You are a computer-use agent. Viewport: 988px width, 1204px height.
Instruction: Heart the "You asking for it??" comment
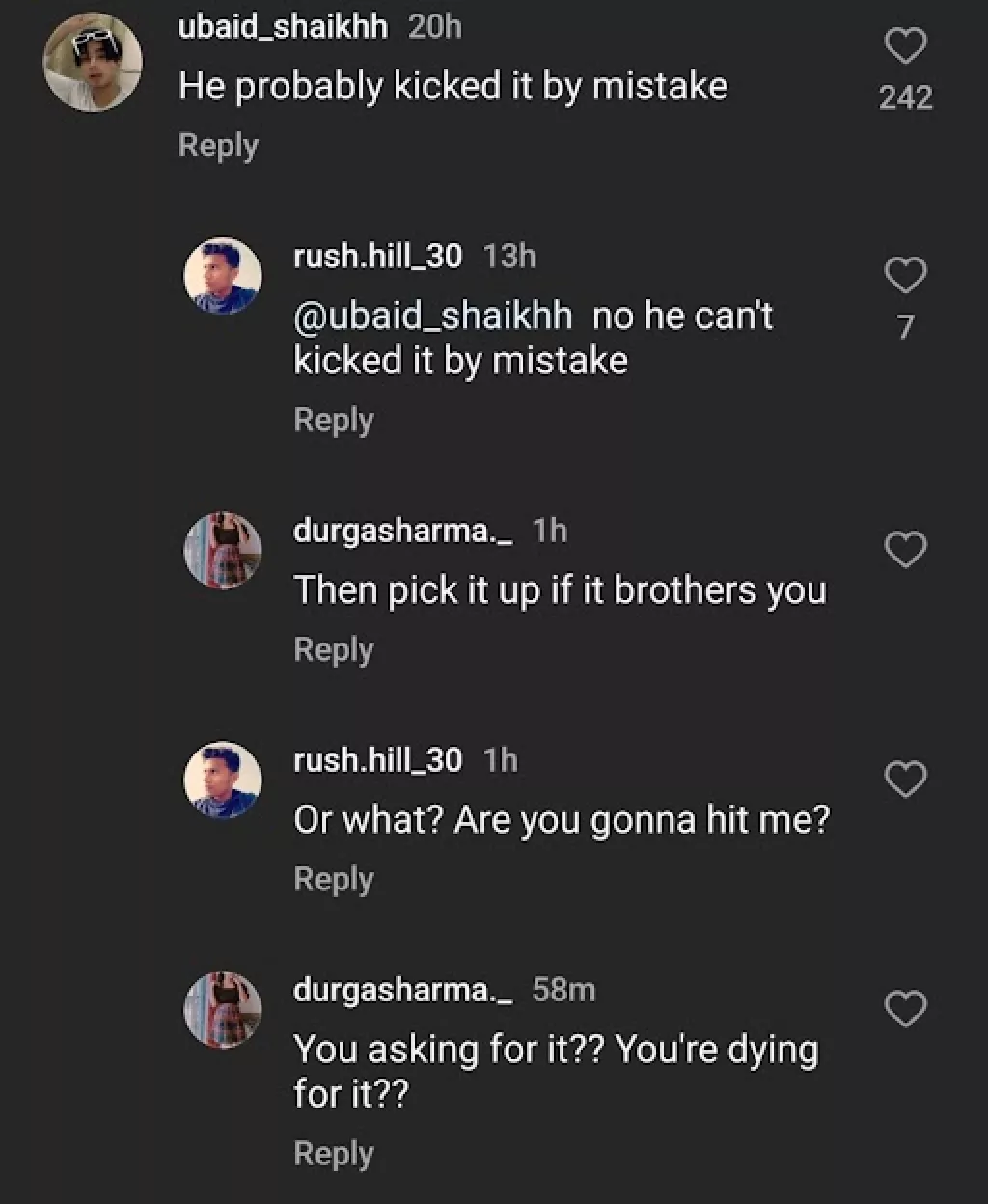905,1009
